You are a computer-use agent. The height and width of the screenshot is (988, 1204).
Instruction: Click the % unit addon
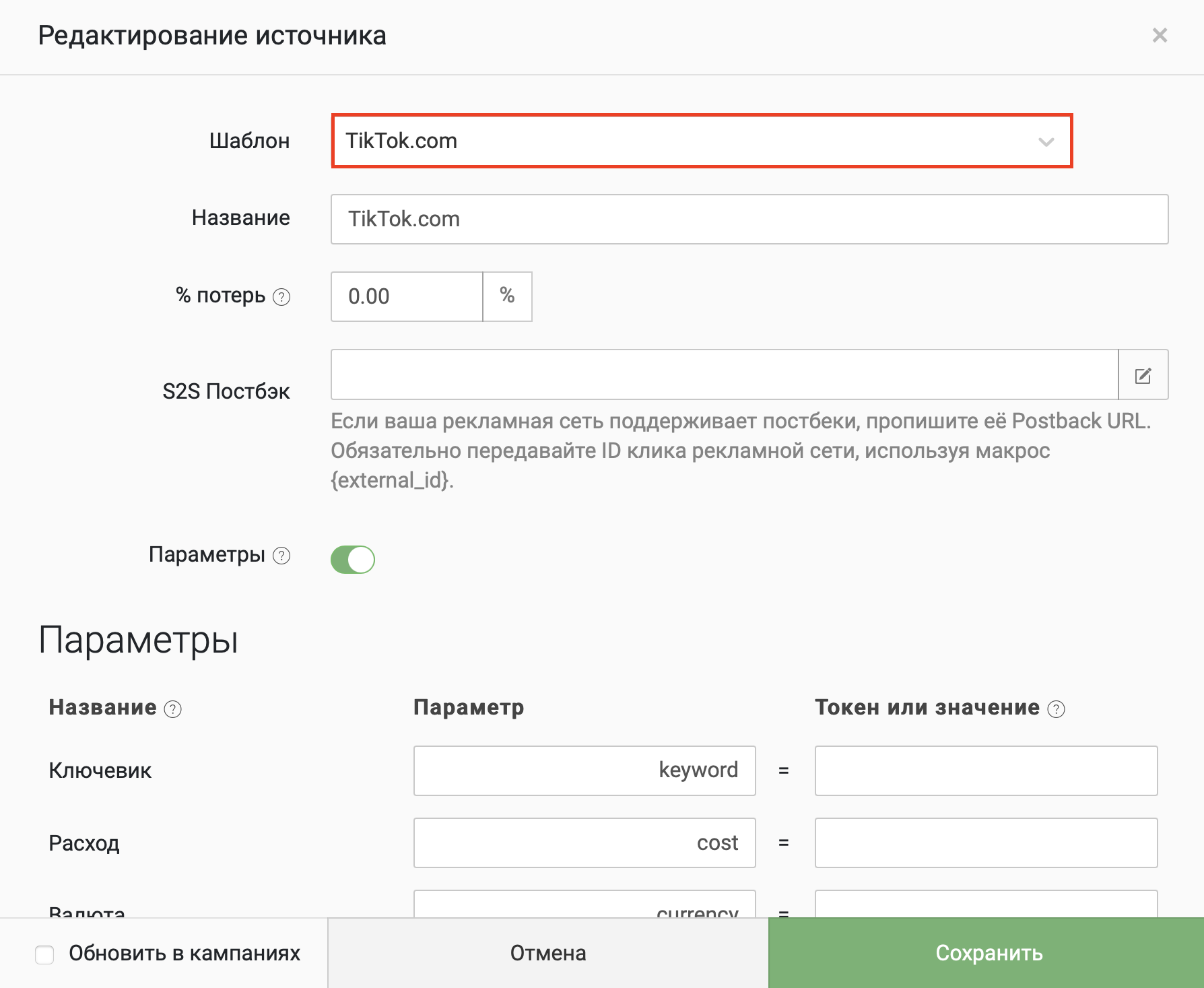[x=507, y=296]
